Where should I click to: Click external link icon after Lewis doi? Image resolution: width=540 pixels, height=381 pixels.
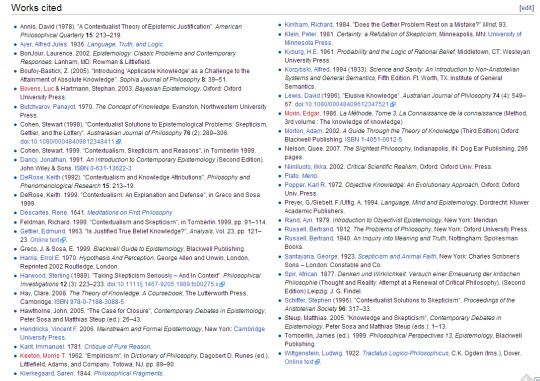(x=393, y=104)
